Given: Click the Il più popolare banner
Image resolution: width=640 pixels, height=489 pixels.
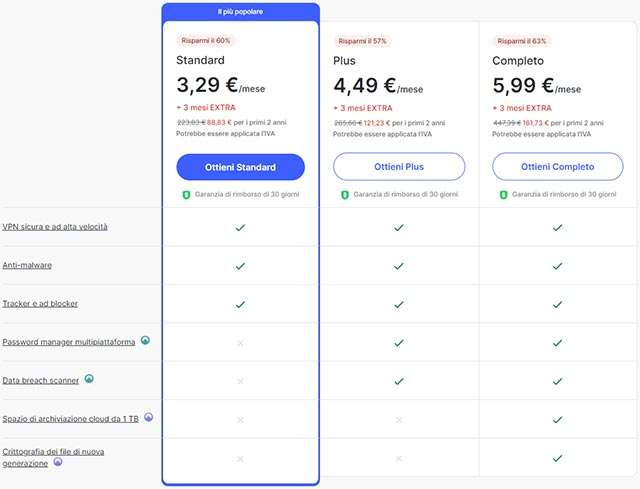Looking at the screenshot, I should pos(240,11).
